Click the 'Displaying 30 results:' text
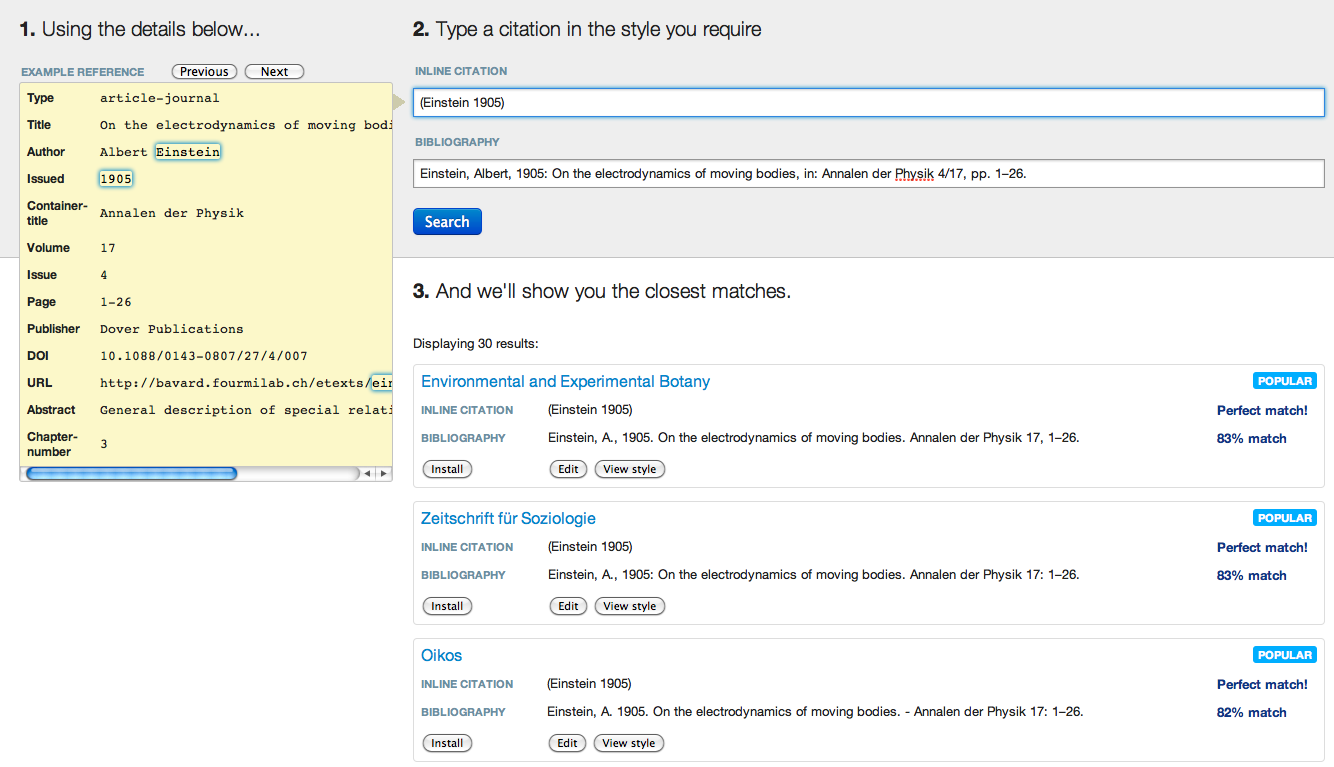Image resolution: width=1334 pixels, height=767 pixels. 476,344
